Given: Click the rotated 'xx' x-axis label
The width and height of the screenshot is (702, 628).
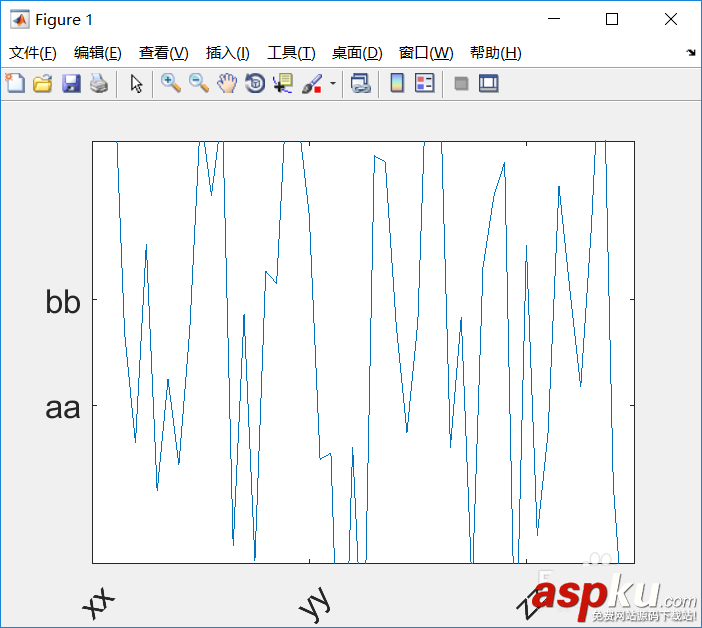Looking at the screenshot, I should pyautogui.click(x=99, y=603).
